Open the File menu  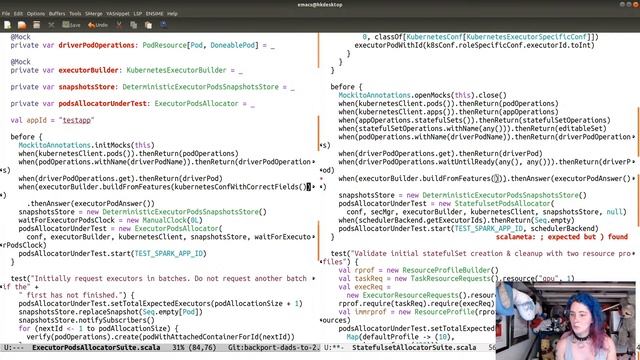coord(6,13)
